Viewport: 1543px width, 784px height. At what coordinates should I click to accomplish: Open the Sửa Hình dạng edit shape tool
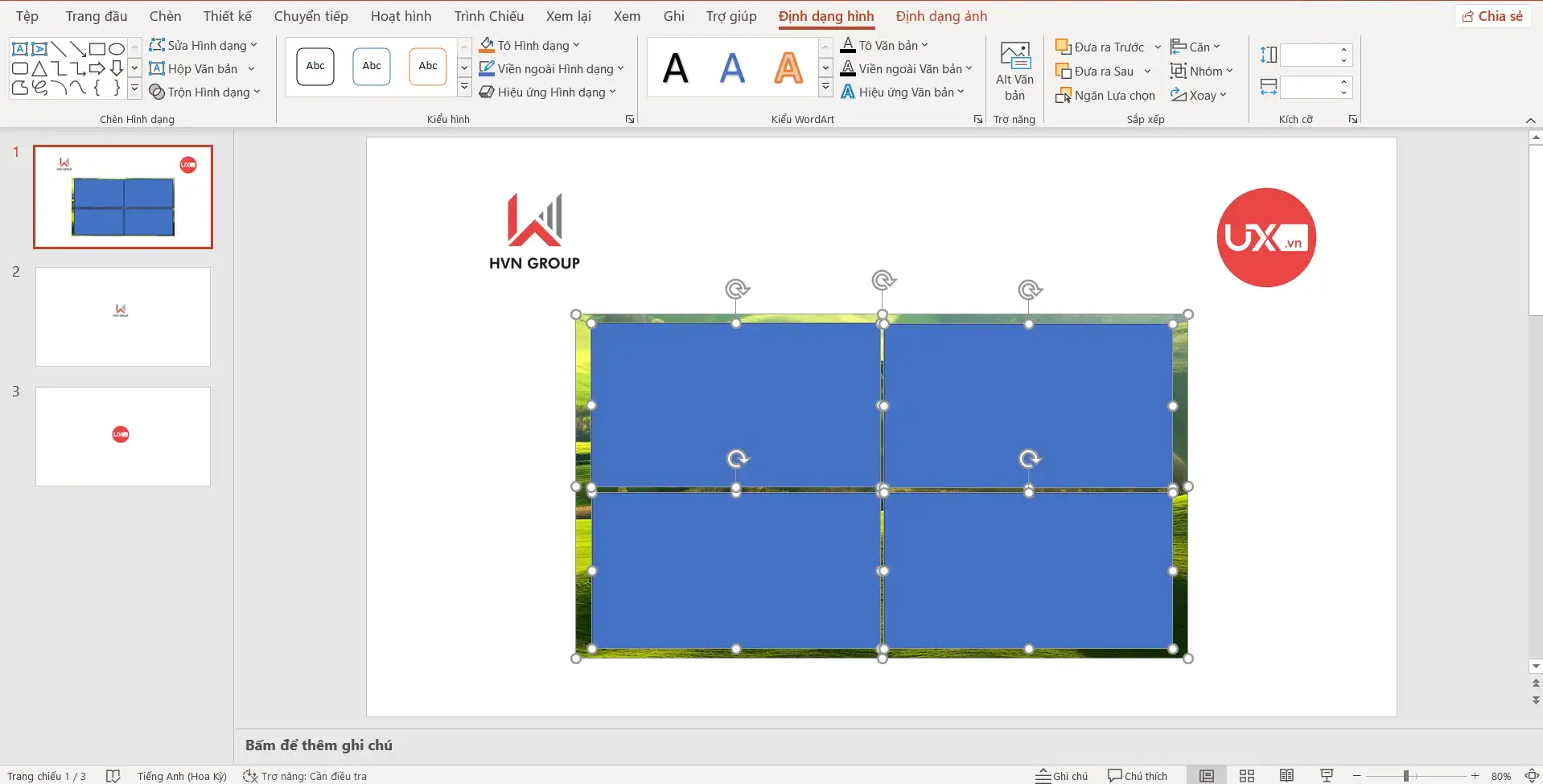pos(203,46)
